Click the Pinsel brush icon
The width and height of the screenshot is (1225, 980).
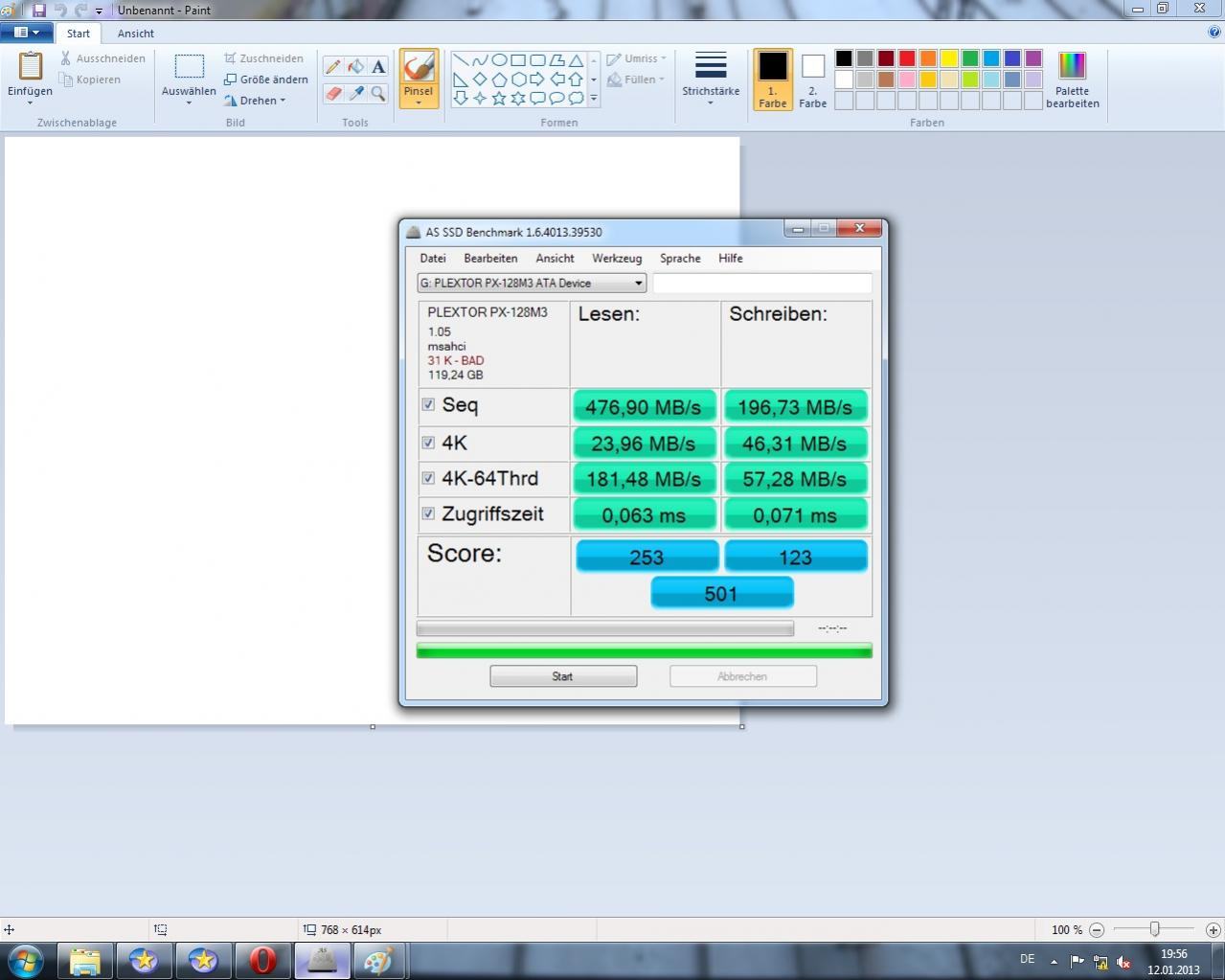point(419,67)
